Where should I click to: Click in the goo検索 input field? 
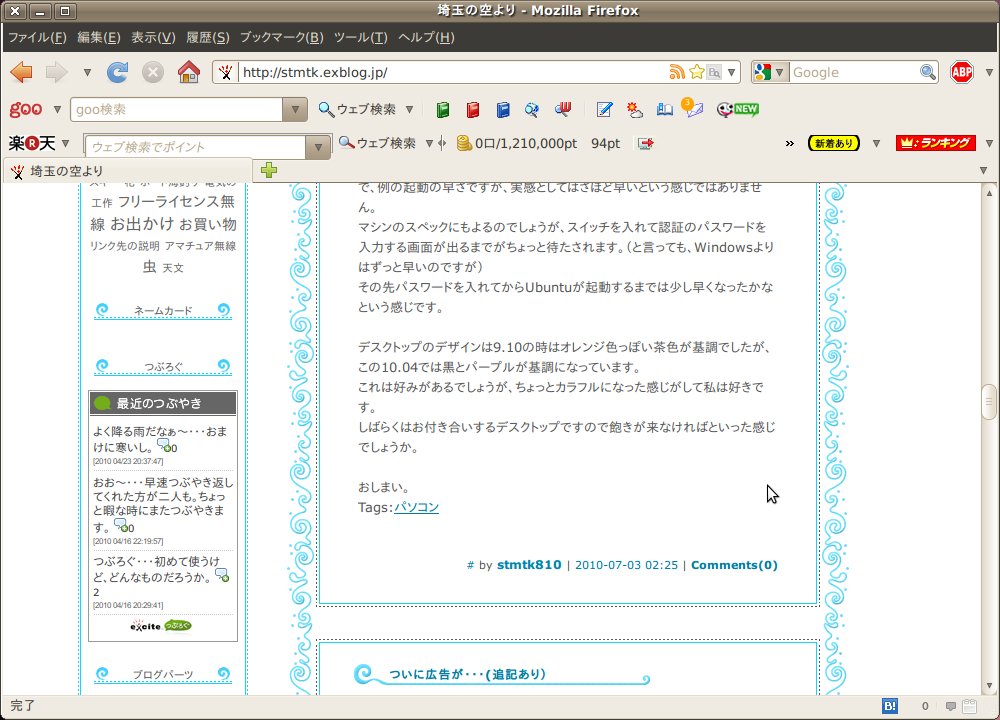tap(177, 110)
